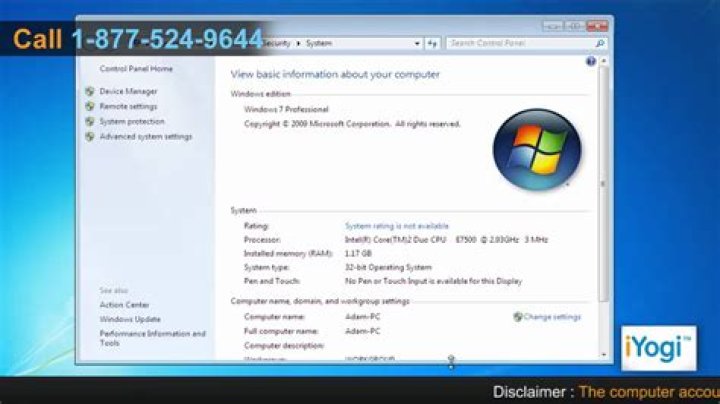The height and width of the screenshot is (404, 720).
Task: Click the shield icon beside Advanced system settings
Action: click(90, 136)
